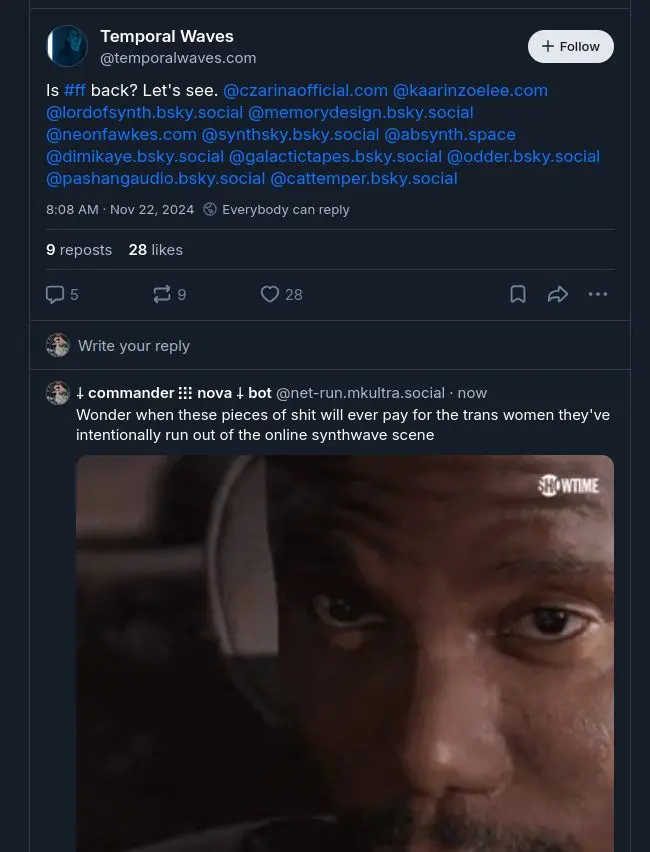This screenshot has width=650, height=852.
Task: Open the @cattemper.bsky.social mention
Action: (x=364, y=178)
